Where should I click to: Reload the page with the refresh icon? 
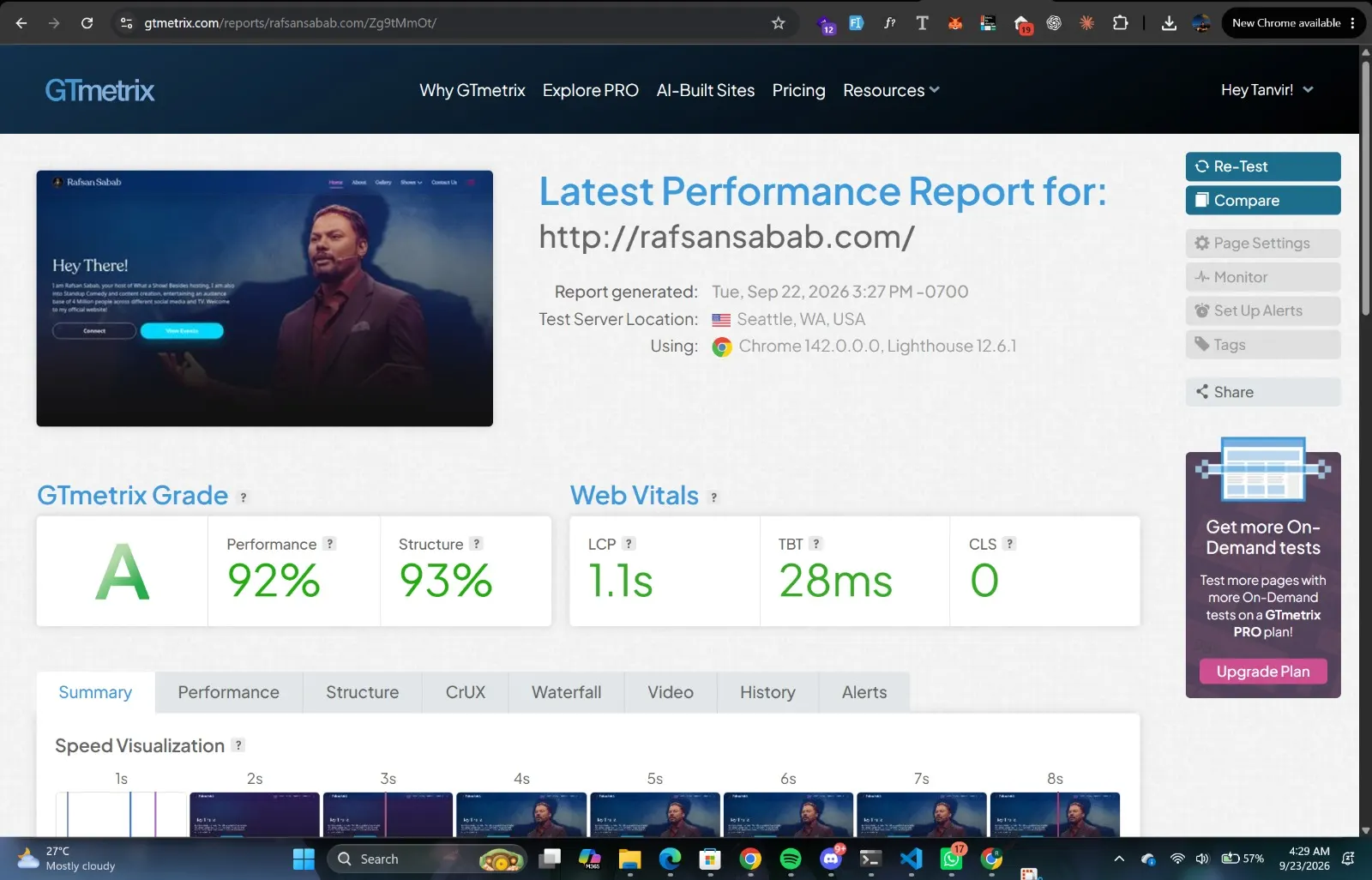pyautogui.click(x=87, y=23)
